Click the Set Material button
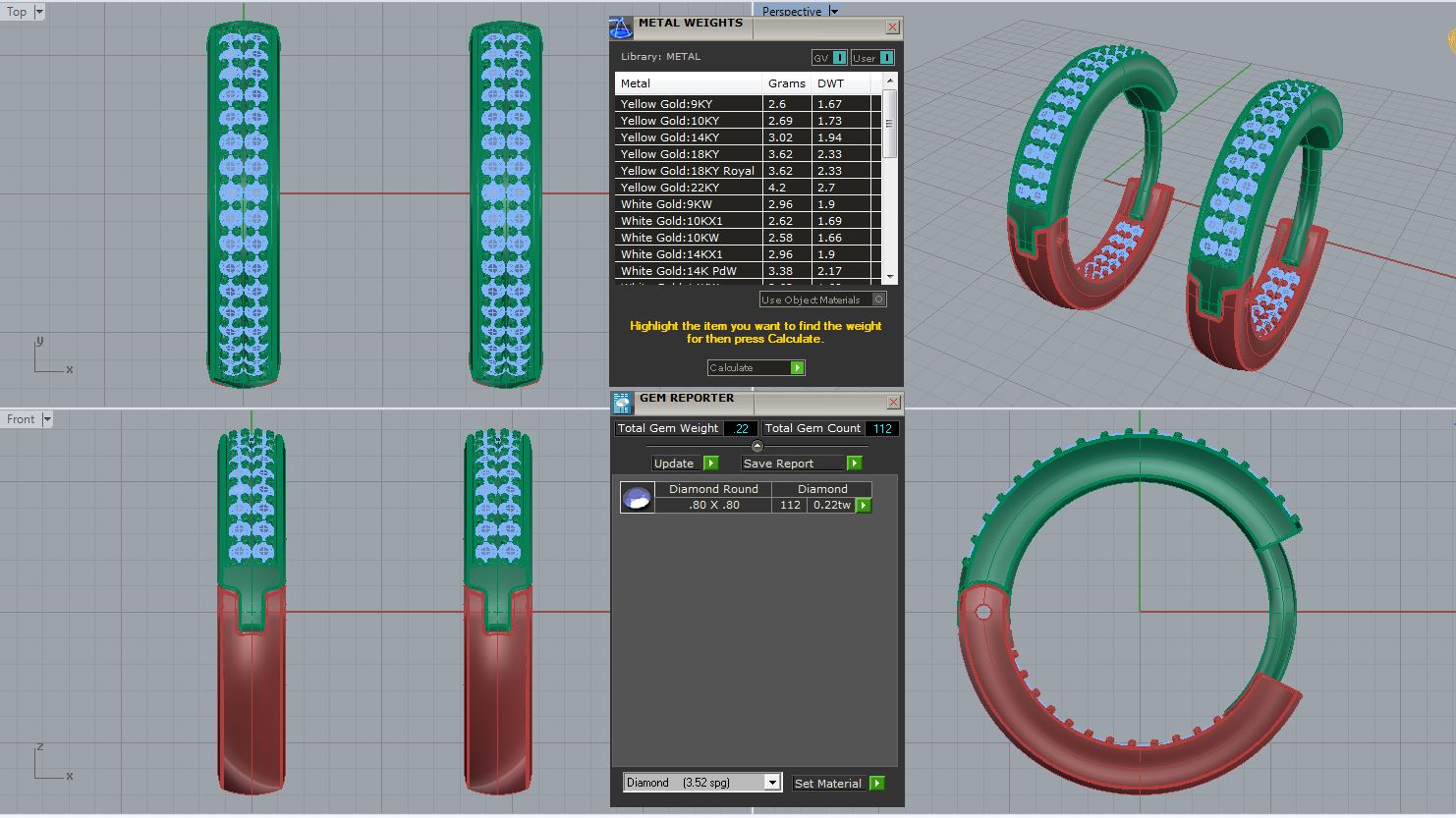Image resolution: width=1456 pixels, height=818 pixels. coord(838,784)
